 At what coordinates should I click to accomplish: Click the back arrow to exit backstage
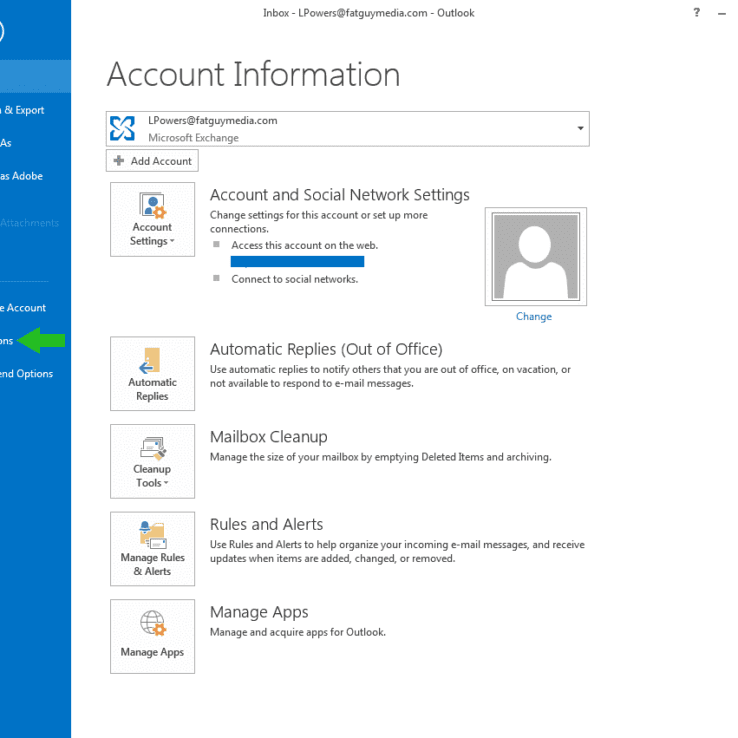2,30
